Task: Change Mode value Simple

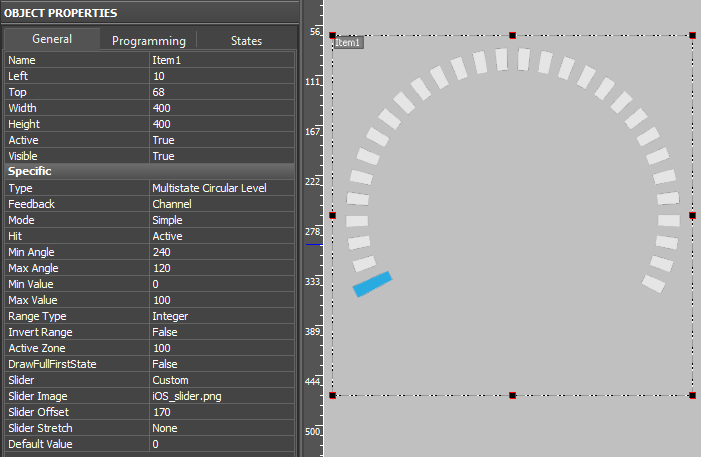Action: (x=222, y=220)
